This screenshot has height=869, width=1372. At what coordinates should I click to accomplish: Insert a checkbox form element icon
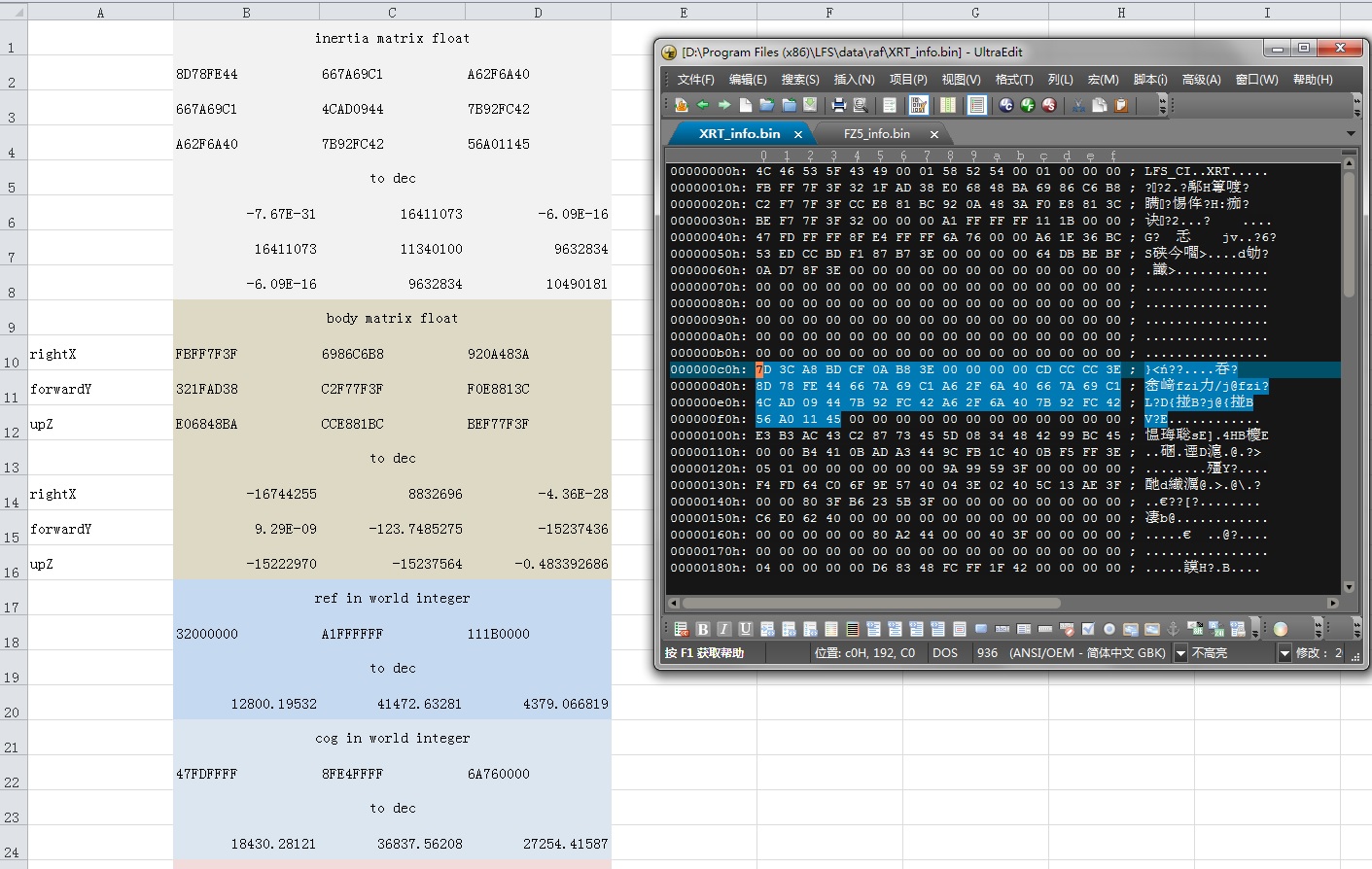pos(1088,629)
